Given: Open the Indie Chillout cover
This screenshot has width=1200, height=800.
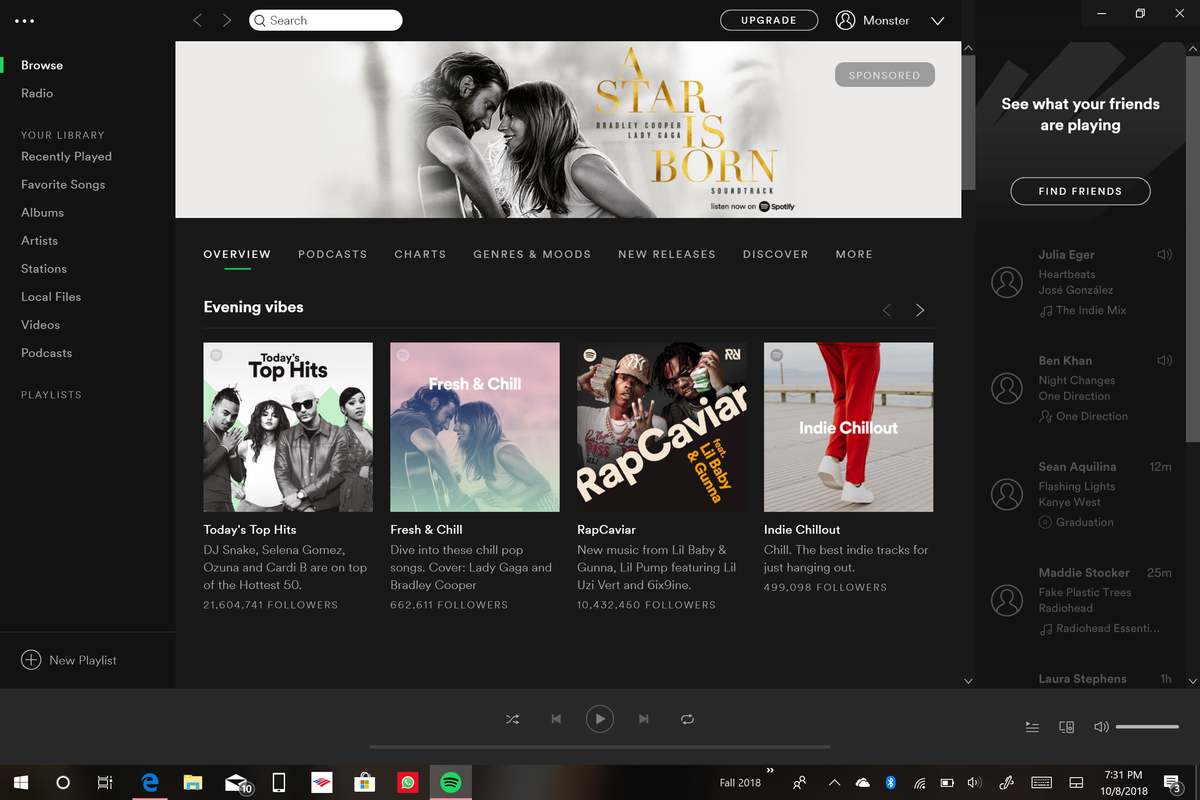Looking at the screenshot, I should coord(849,427).
